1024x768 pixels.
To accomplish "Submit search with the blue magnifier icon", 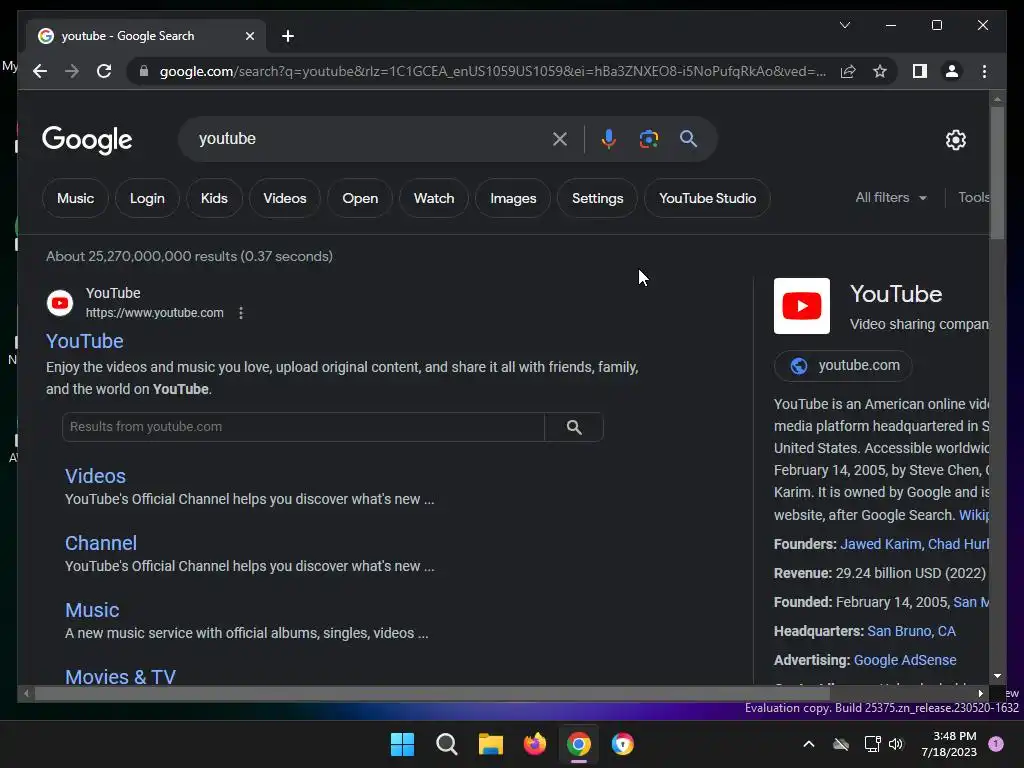I will click(x=688, y=138).
